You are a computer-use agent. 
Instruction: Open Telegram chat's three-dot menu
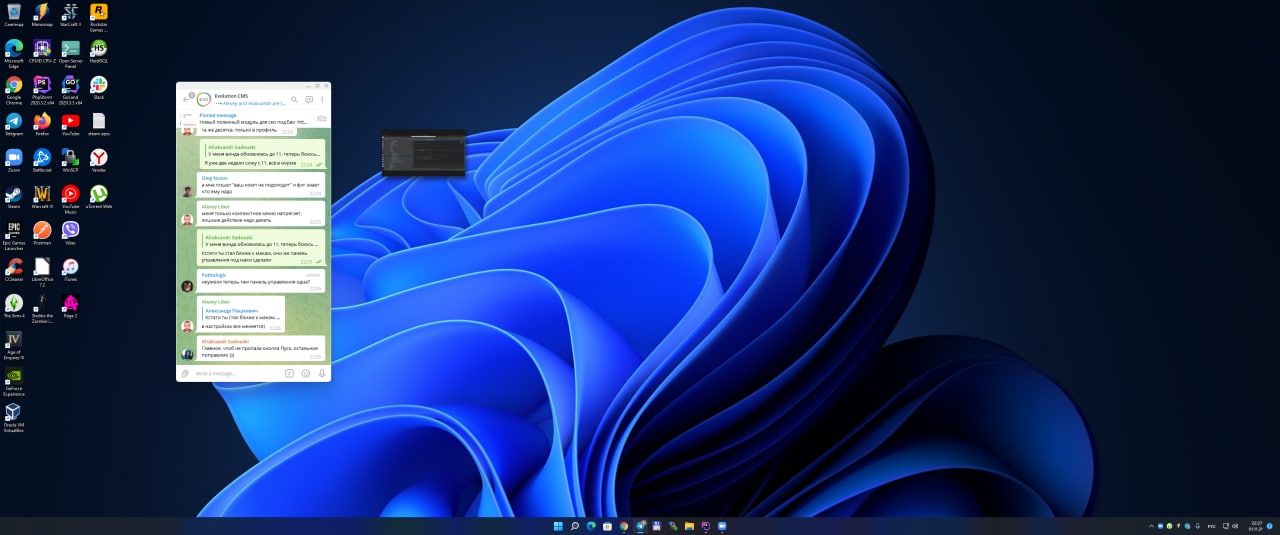point(322,99)
